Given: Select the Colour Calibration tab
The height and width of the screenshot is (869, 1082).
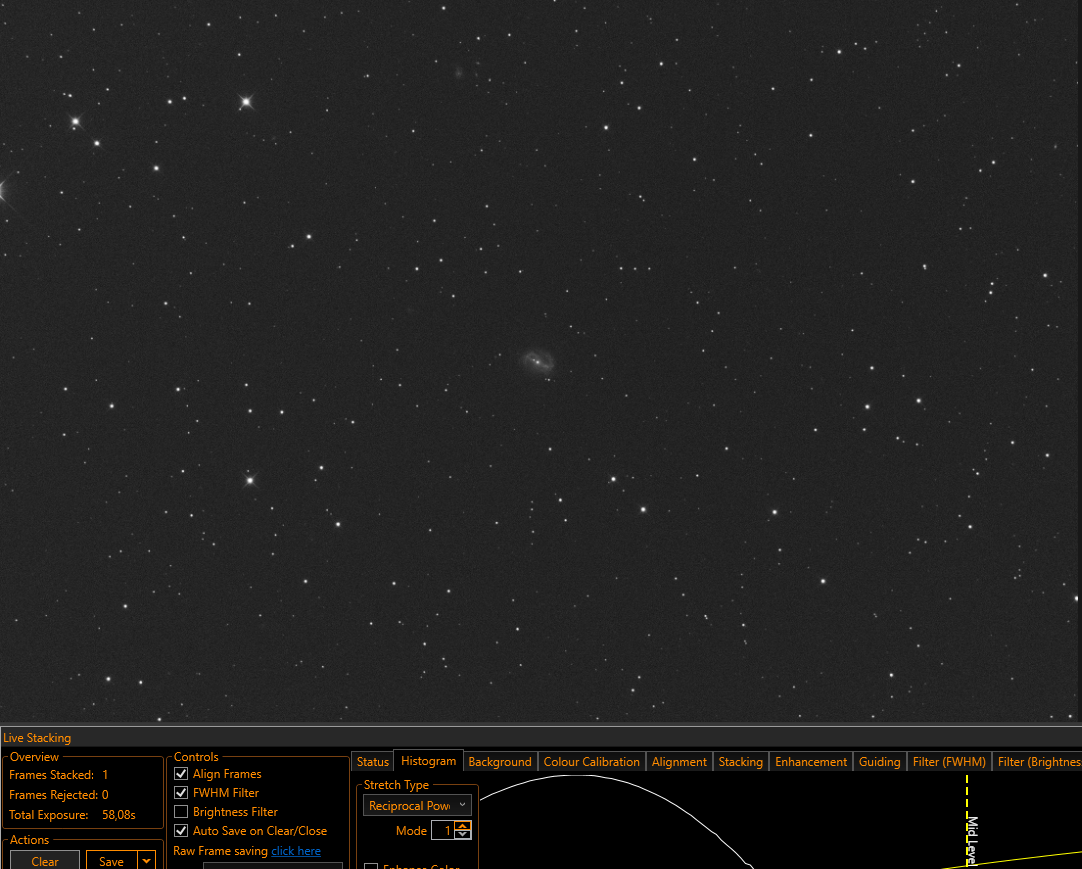Looking at the screenshot, I should coord(591,761).
